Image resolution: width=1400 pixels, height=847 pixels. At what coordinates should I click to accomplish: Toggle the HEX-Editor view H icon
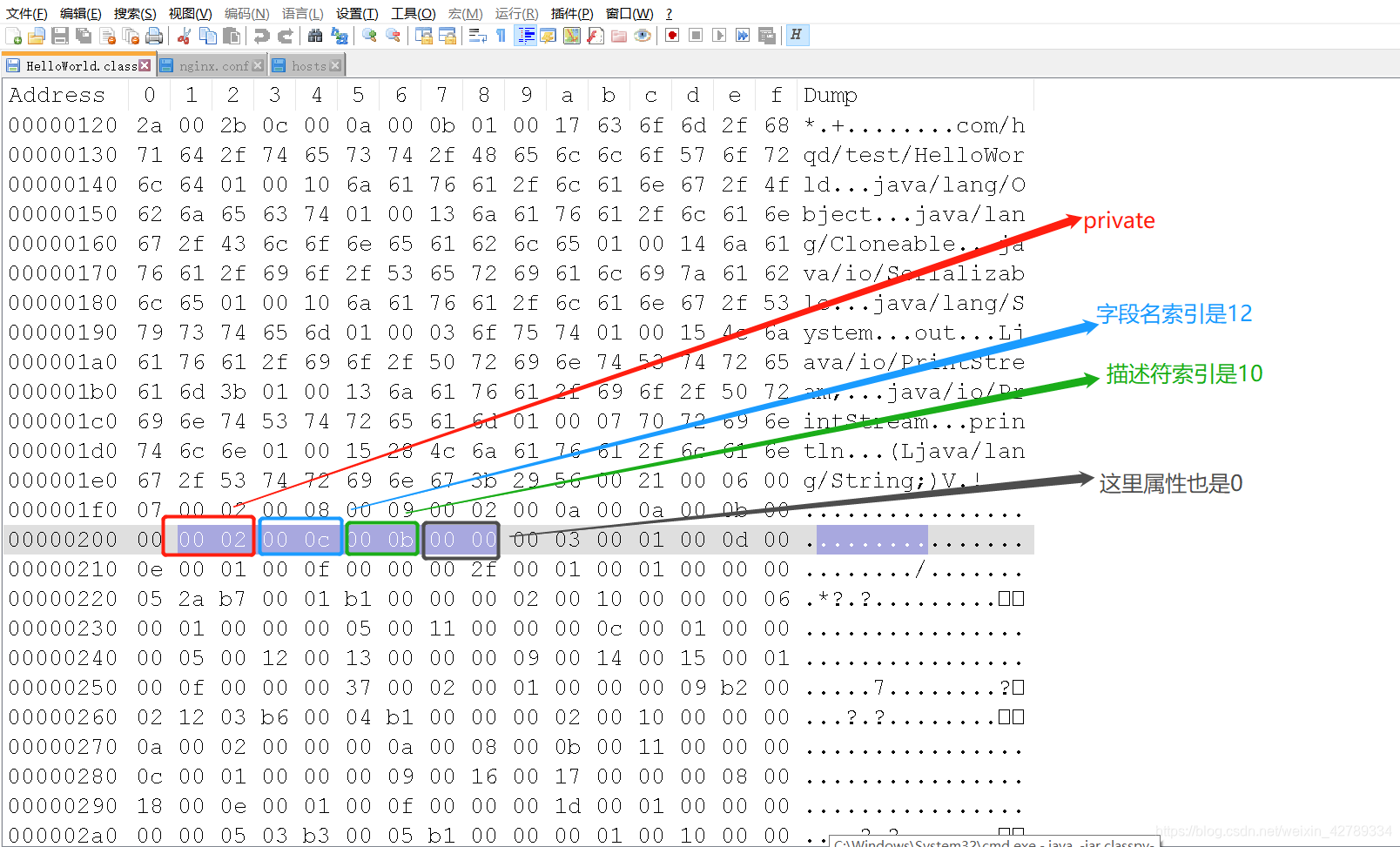click(x=796, y=35)
